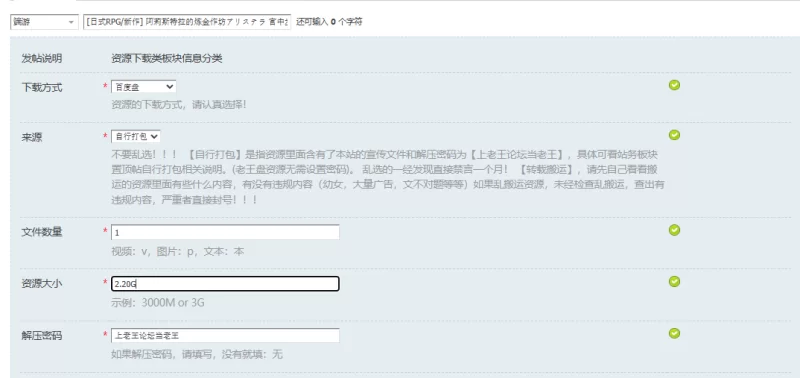
Task: Click the 解压密码 input field
Action: (225, 336)
